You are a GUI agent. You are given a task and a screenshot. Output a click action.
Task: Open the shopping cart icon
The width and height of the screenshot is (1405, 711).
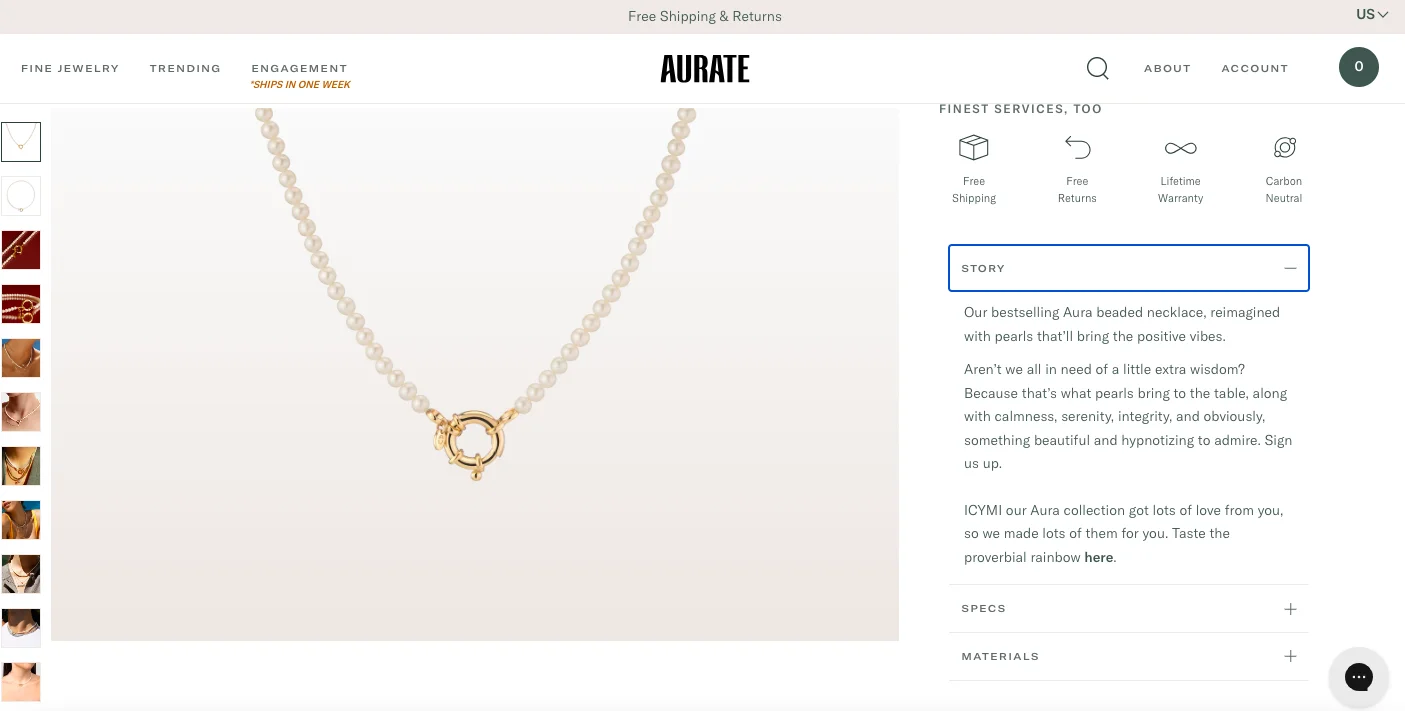1359,66
